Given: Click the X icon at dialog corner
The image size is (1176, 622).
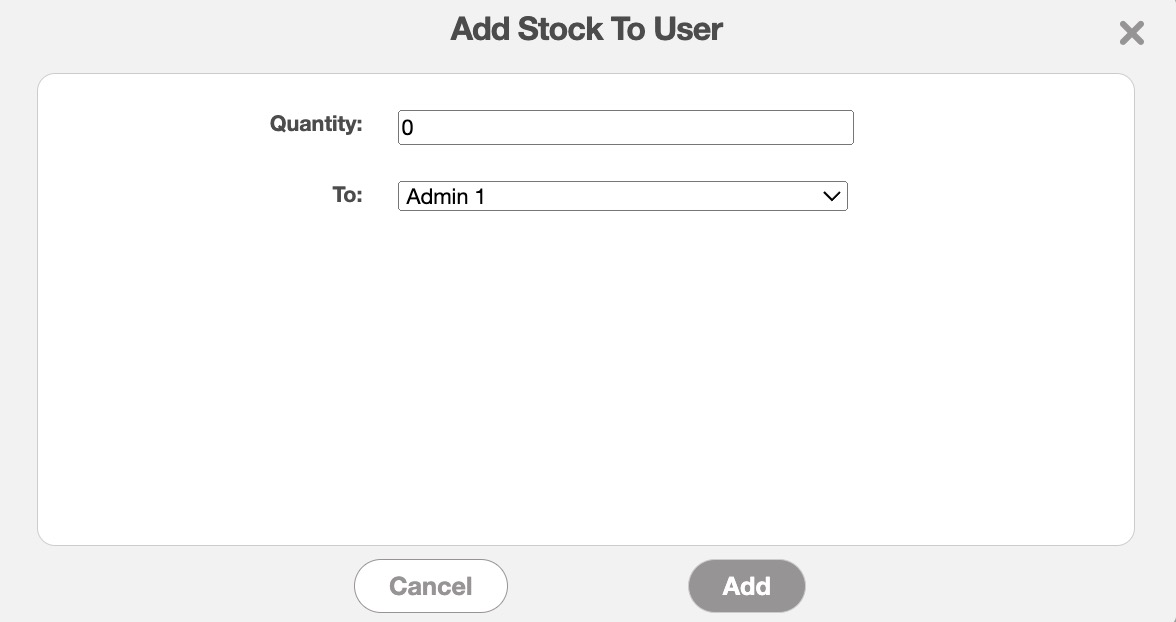Looking at the screenshot, I should pos(1131,34).
